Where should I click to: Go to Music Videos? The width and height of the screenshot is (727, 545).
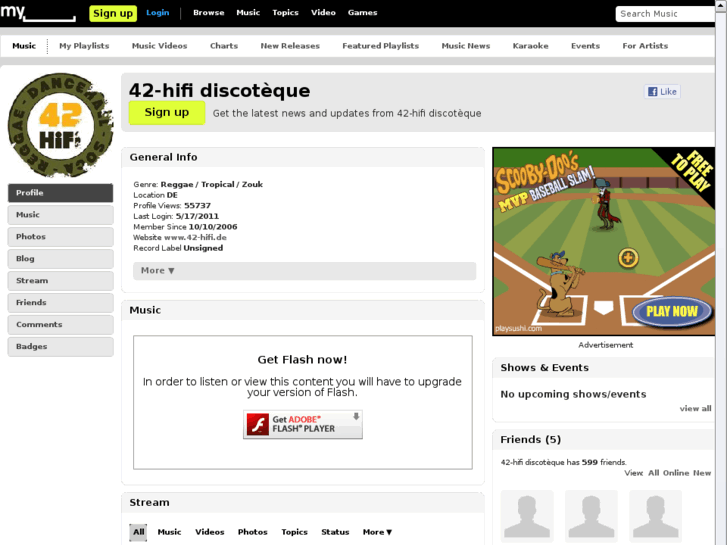[159, 46]
